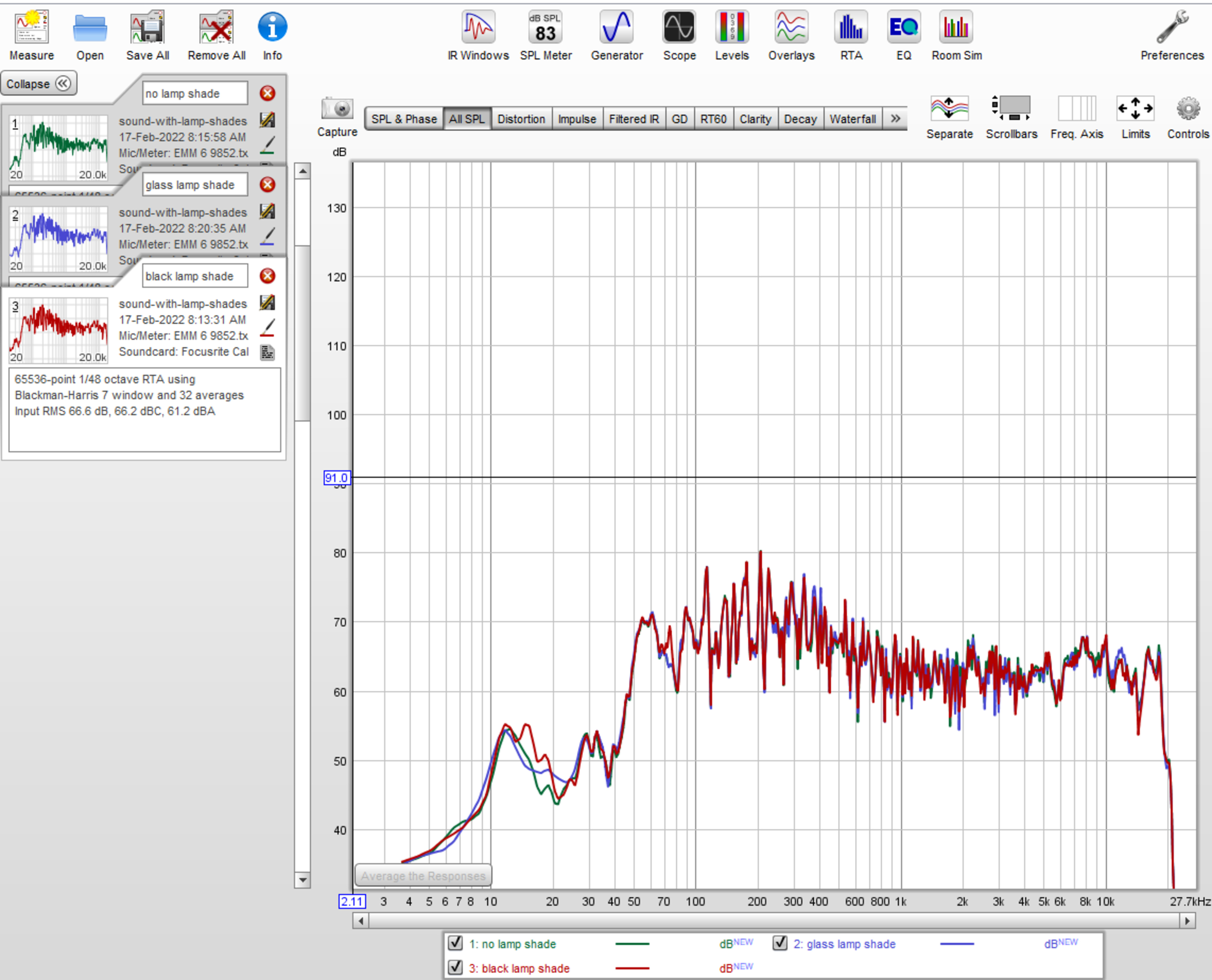Click the Capture camera icon
The height and width of the screenshot is (980, 1212).
click(x=337, y=108)
